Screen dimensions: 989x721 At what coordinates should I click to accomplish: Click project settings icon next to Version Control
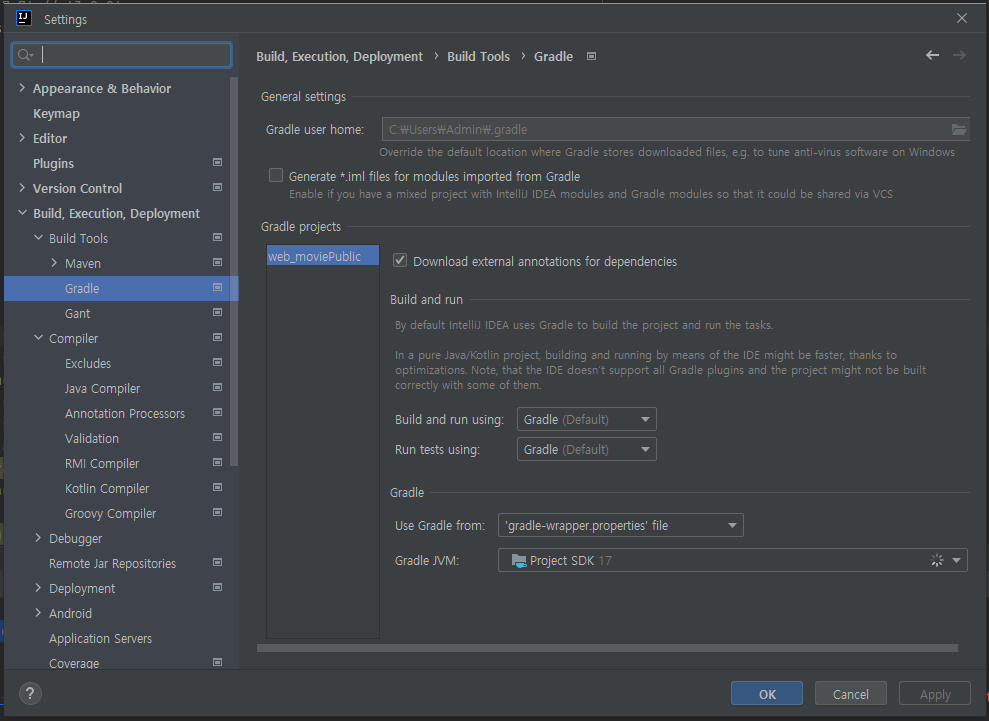(x=218, y=187)
